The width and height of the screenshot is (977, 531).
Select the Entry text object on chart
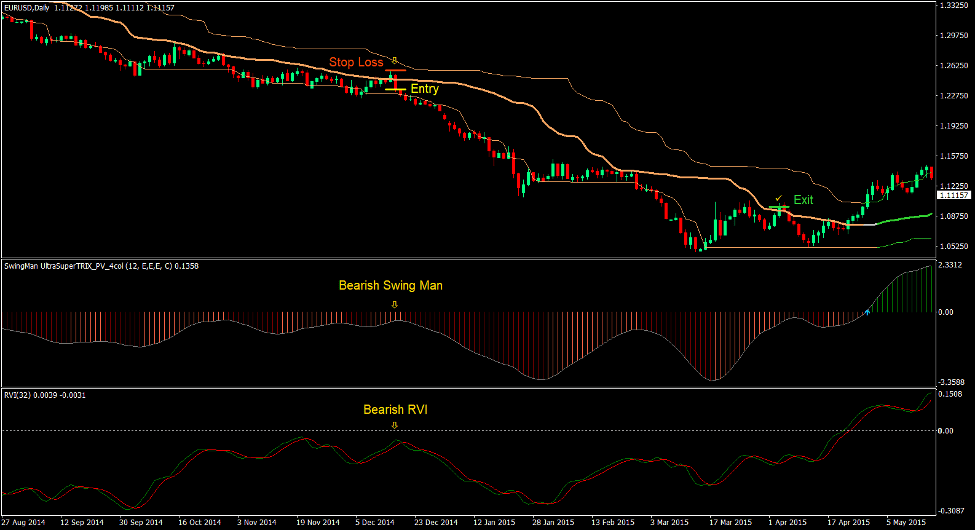click(425, 89)
